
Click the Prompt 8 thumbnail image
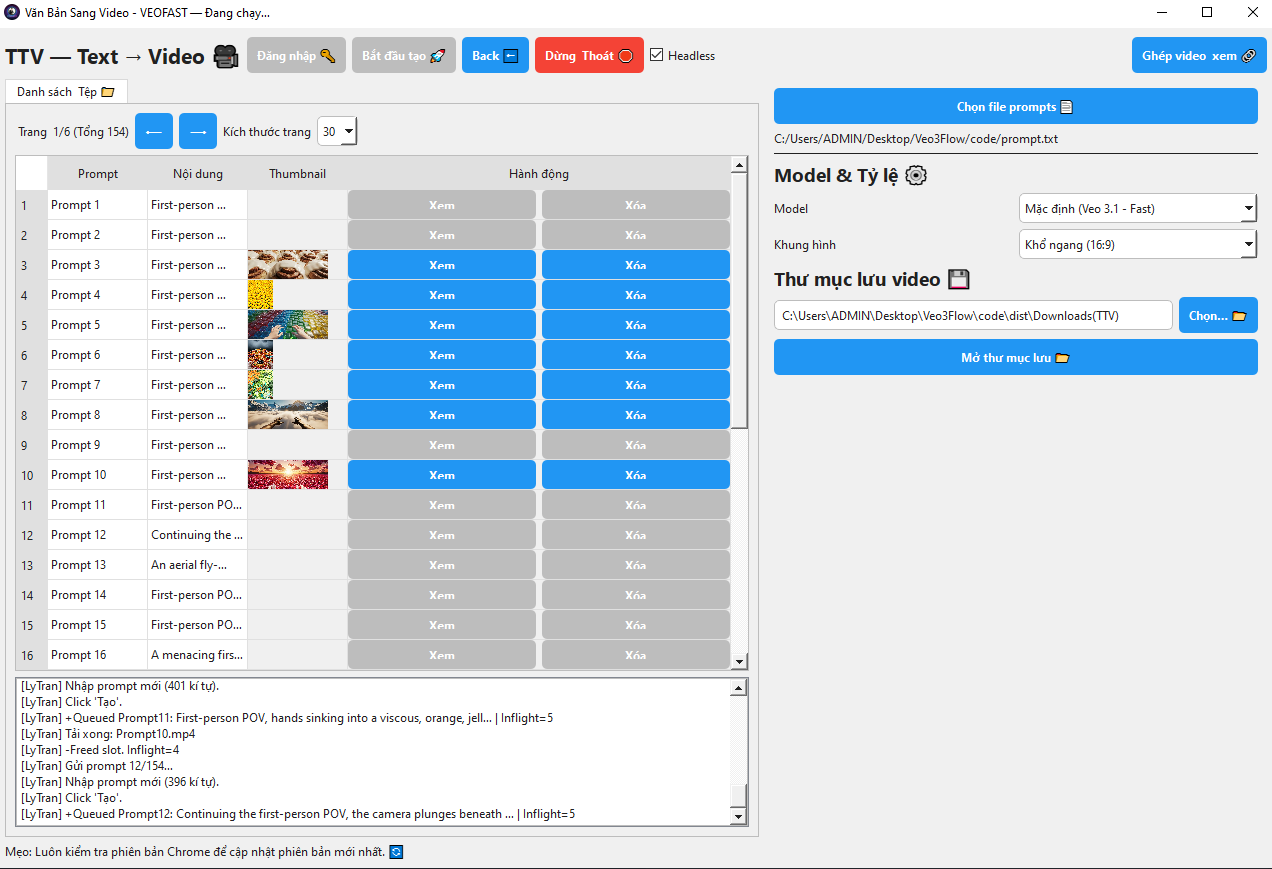[x=287, y=415]
